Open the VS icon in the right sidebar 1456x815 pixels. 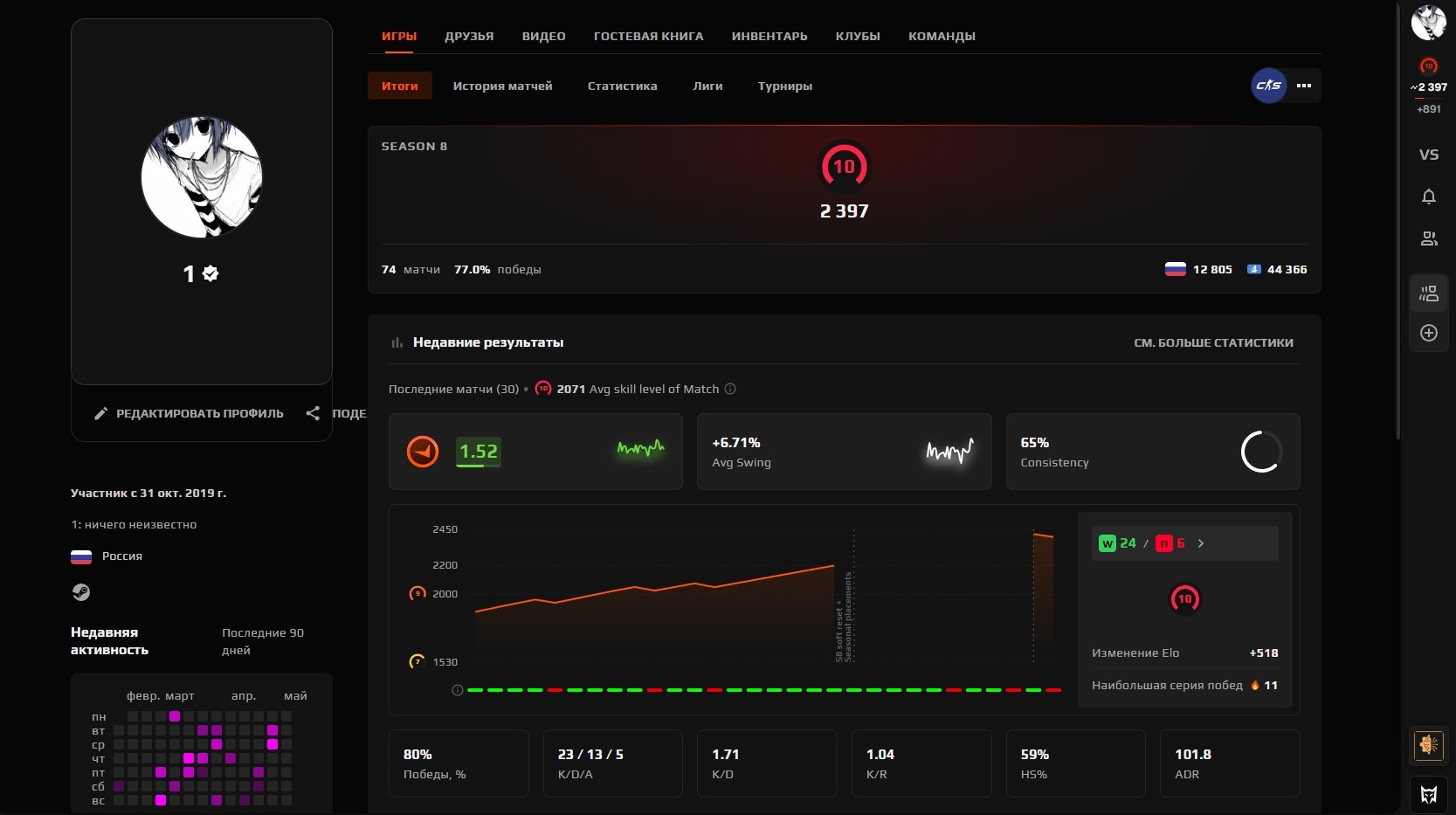[1429, 155]
